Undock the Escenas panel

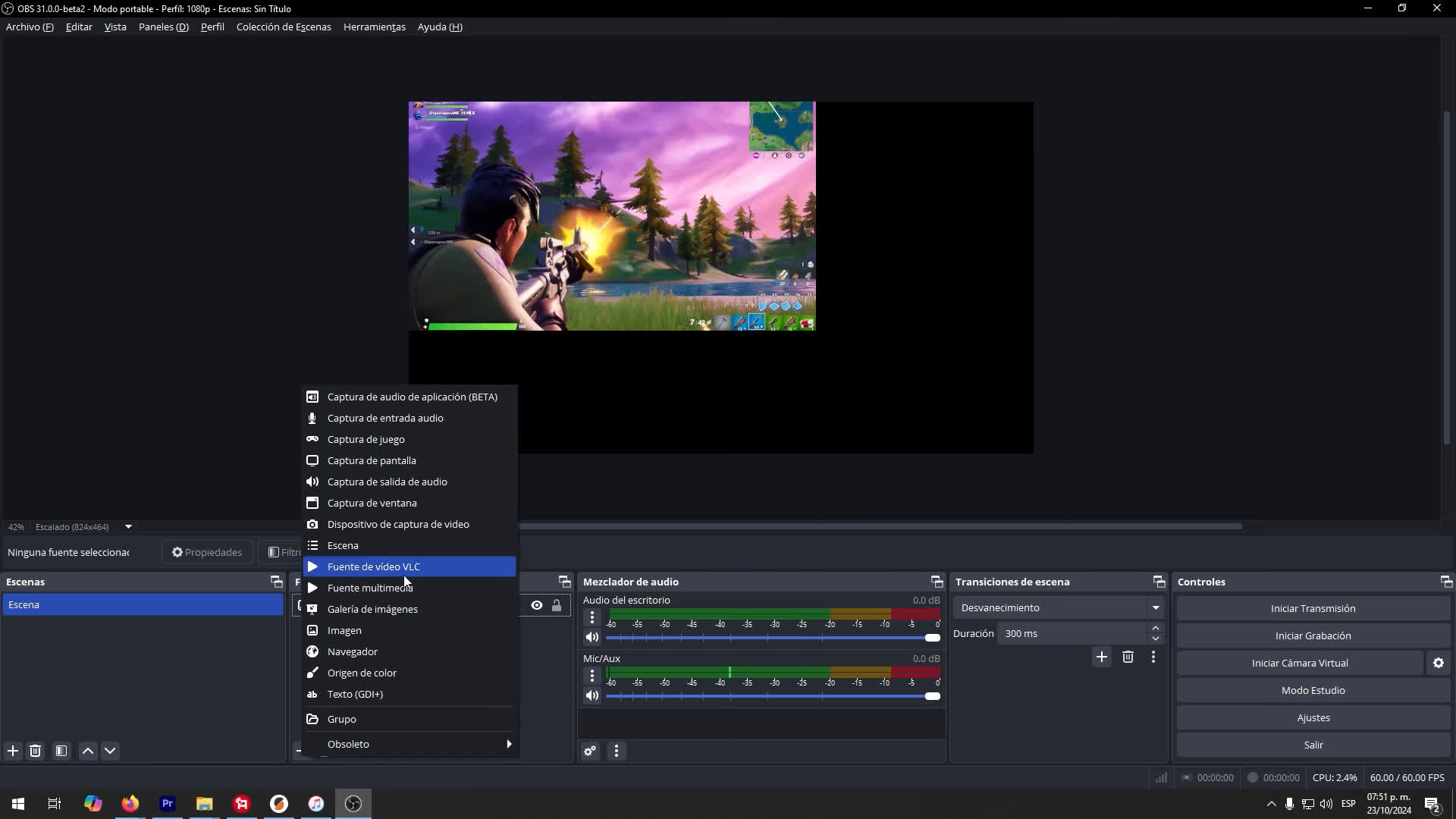(x=276, y=582)
